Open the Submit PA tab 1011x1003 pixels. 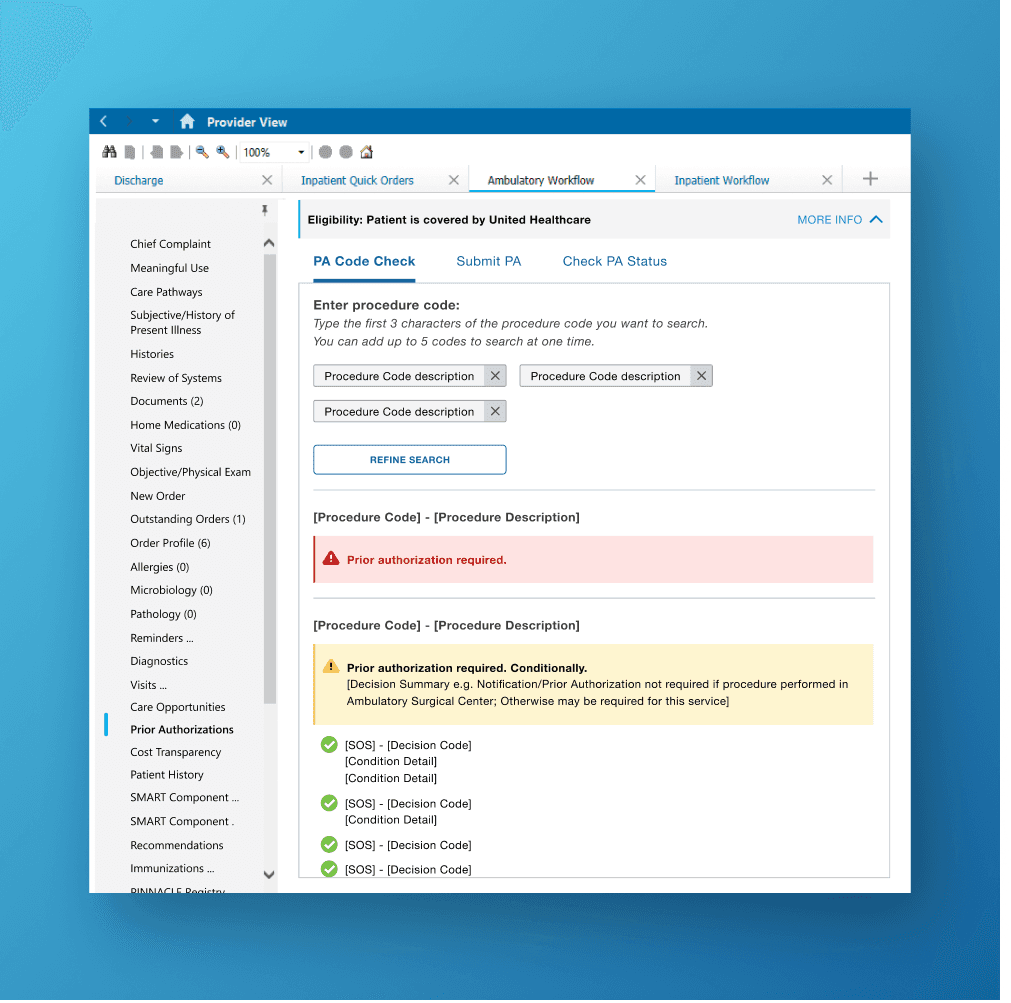(x=489, y=261)
